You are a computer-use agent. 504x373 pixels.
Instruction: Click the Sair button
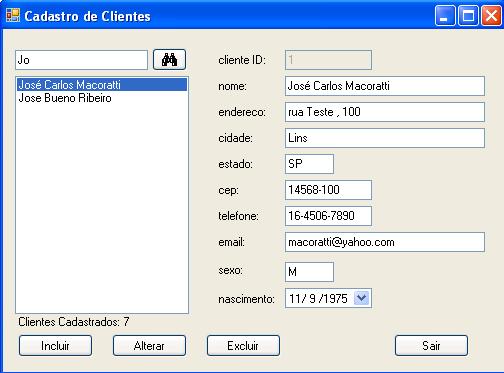(431, 346)
